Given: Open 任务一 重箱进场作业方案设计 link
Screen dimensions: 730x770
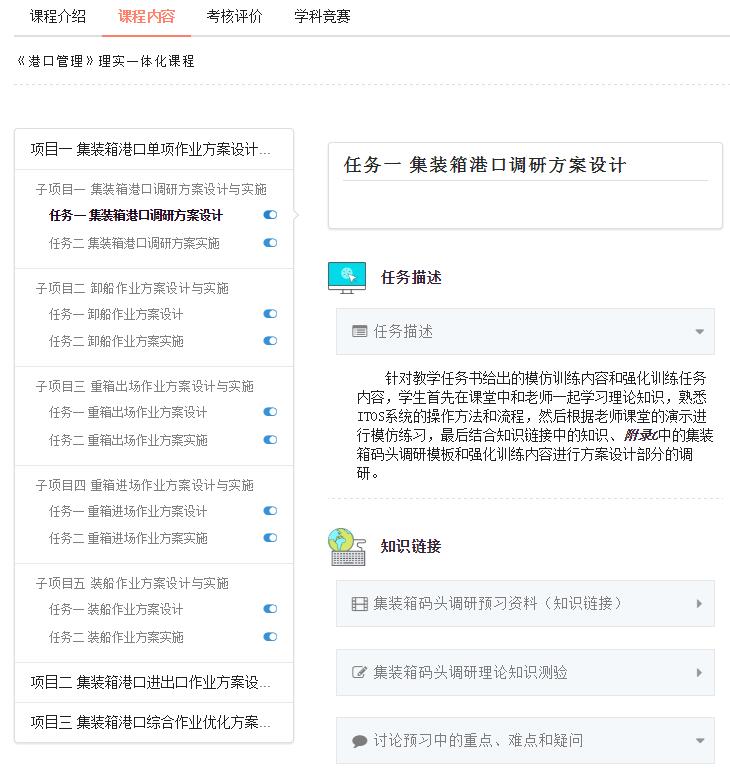Looking at the screenshot, I should (128, 511).
